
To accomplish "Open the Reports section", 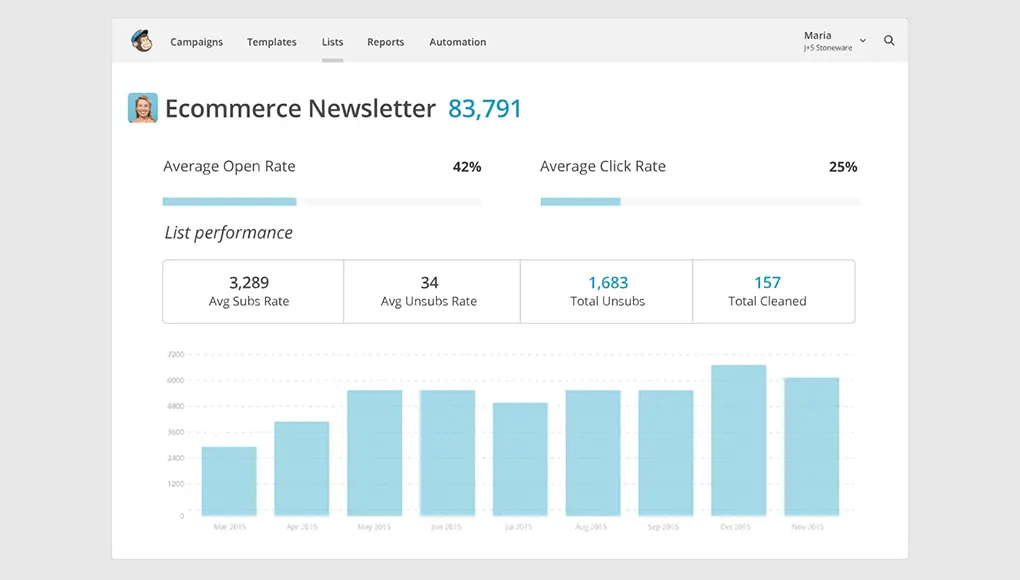I will pos(385,42).
